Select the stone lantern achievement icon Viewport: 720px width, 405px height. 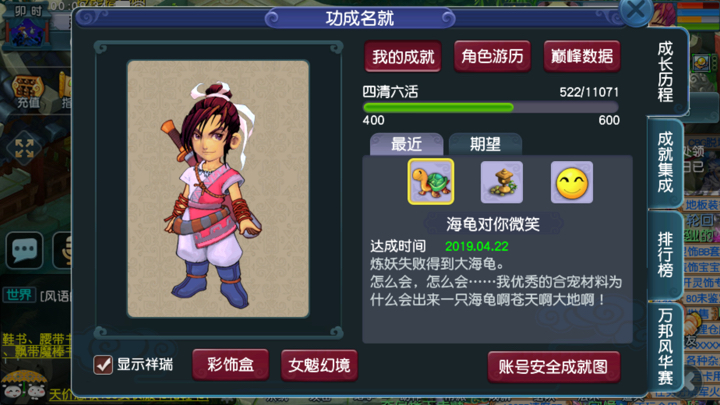(x=501, y=182)
